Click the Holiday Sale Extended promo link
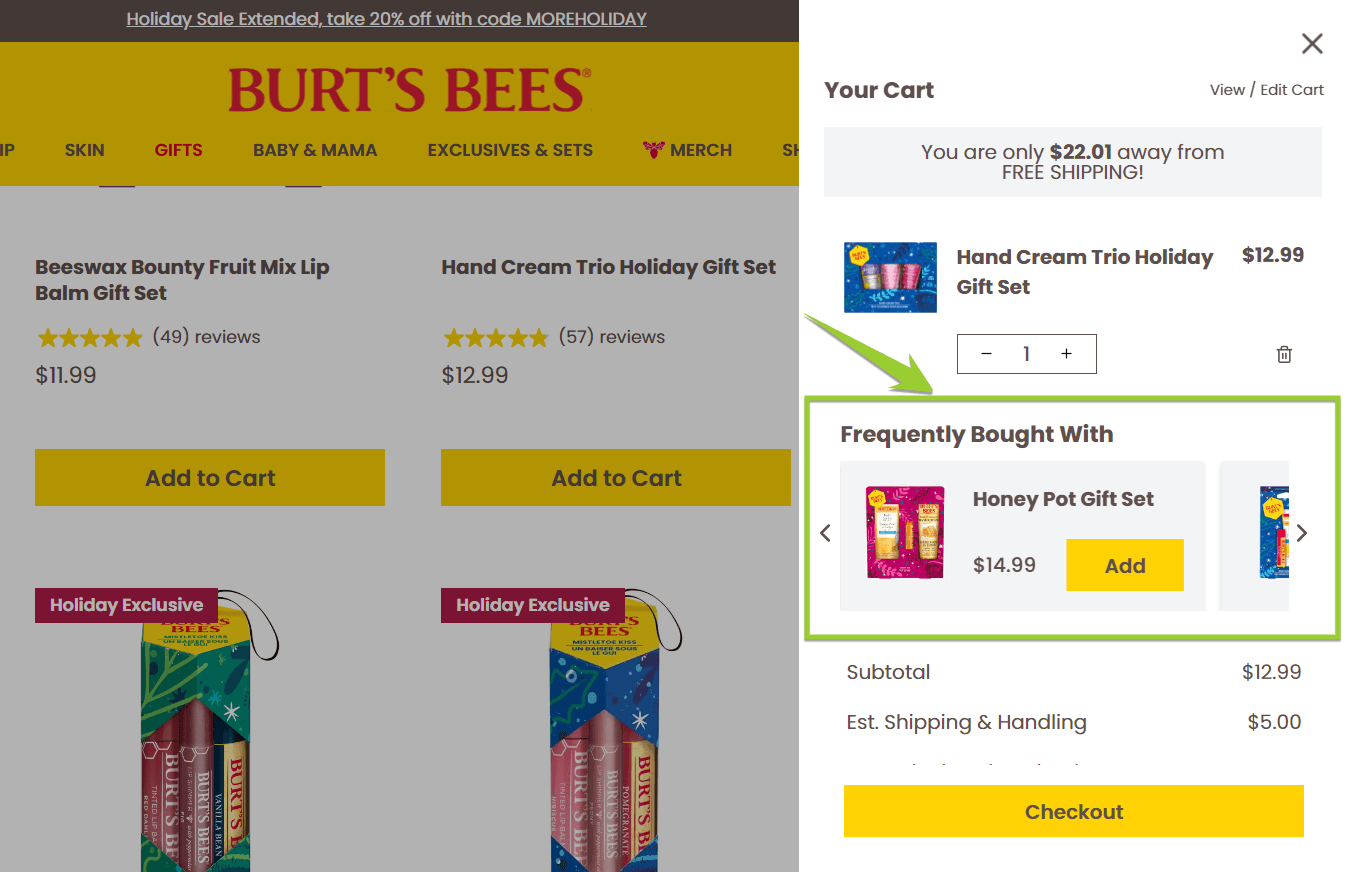 click(386, 19)
